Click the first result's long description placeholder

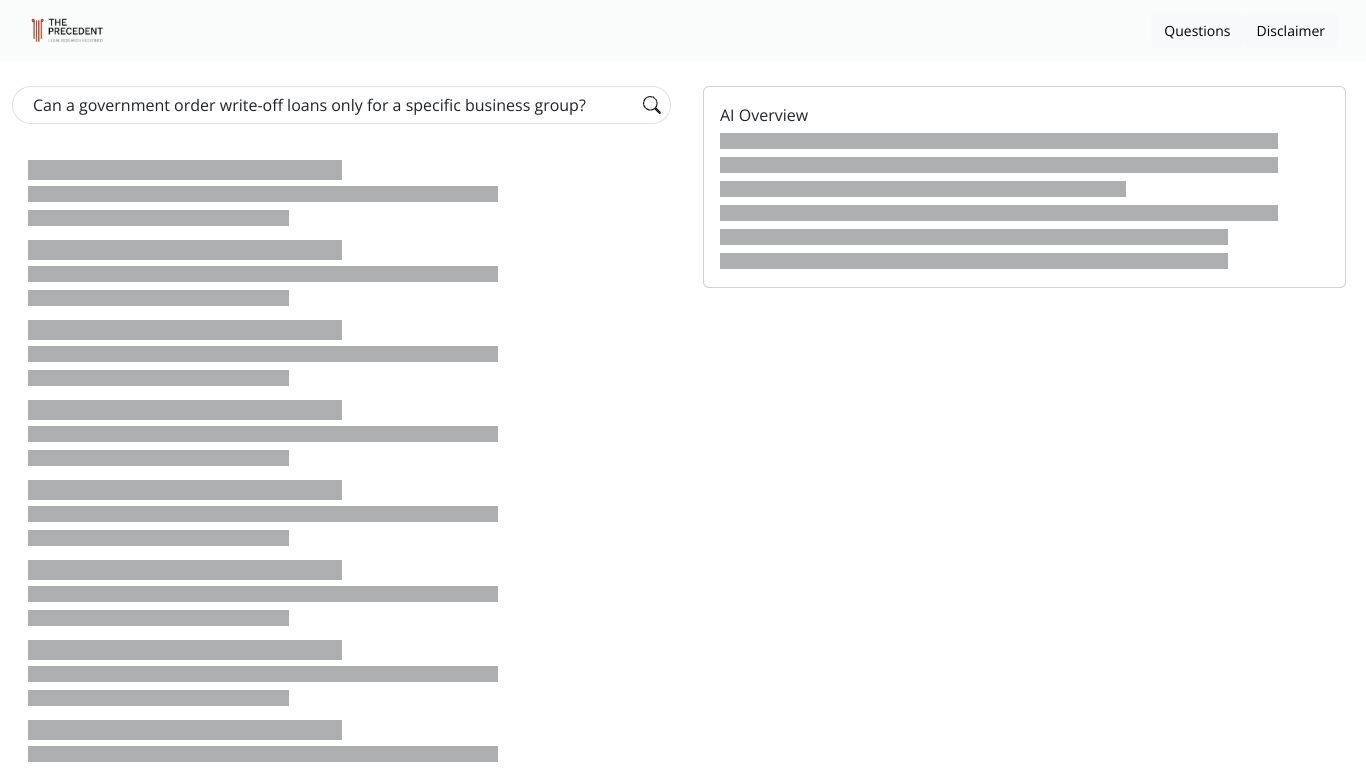[263, 194]
